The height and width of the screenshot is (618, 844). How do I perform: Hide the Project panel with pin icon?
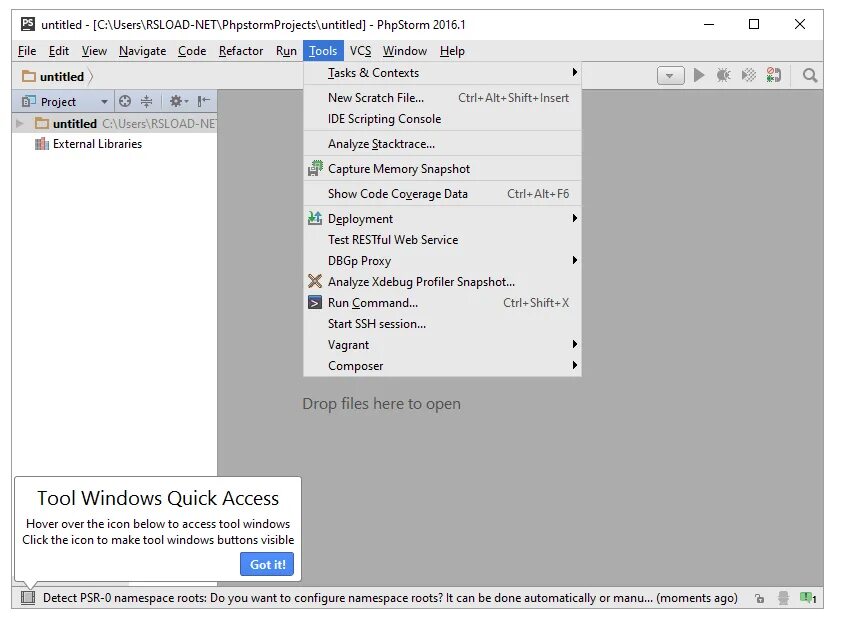click(203, 101)
